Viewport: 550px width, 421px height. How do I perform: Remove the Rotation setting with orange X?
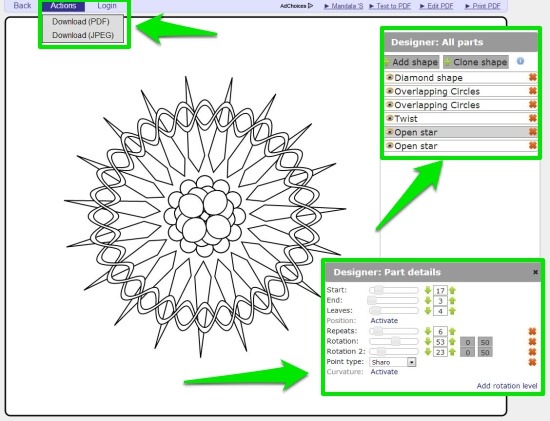coord(532,341)
